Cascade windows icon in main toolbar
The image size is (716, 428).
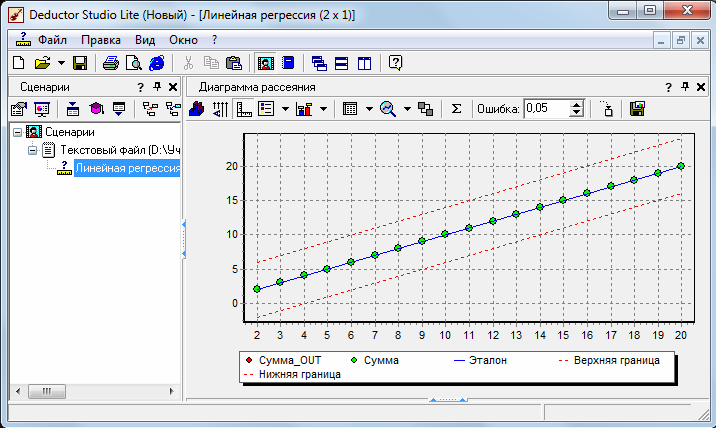(x=319, y=63)
